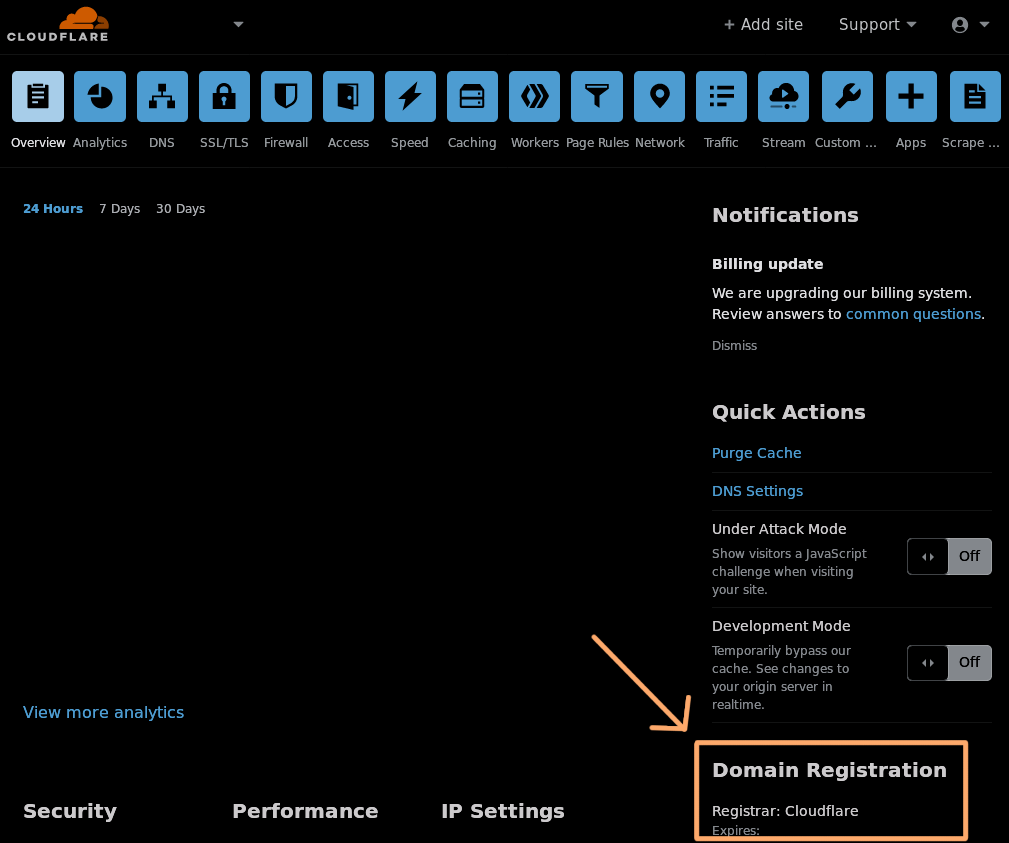Open the DNS Settings link

[757, 491]
